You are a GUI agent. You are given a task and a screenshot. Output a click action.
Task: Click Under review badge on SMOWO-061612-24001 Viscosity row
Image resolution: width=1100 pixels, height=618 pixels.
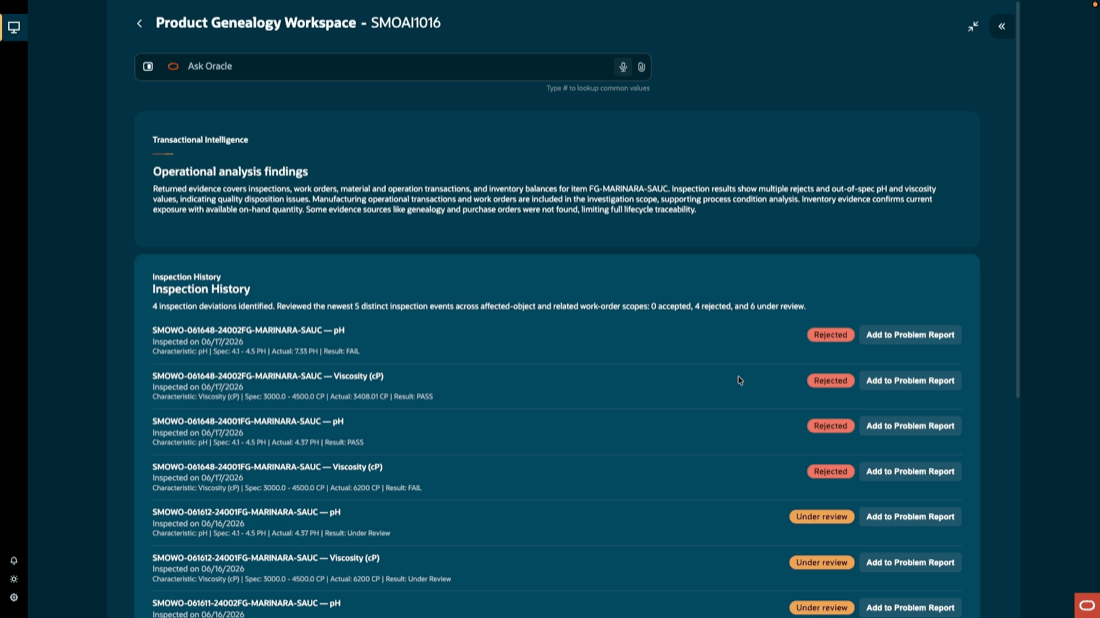point(821,563)
